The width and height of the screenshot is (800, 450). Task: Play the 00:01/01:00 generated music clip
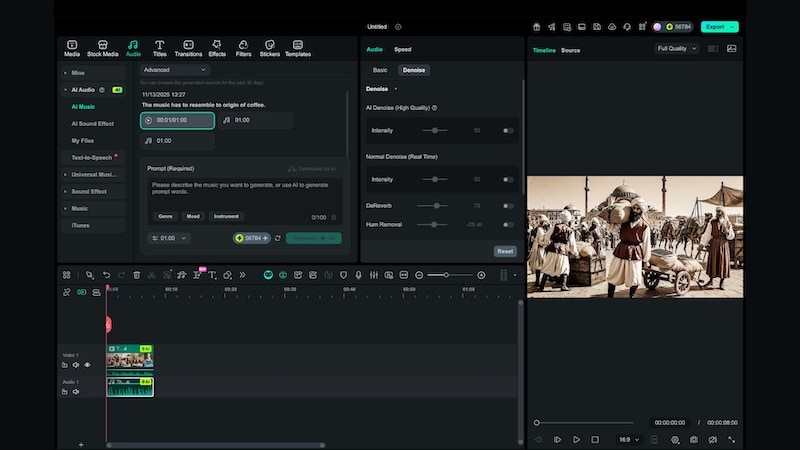pyautogui.click(x=177, y=120)
